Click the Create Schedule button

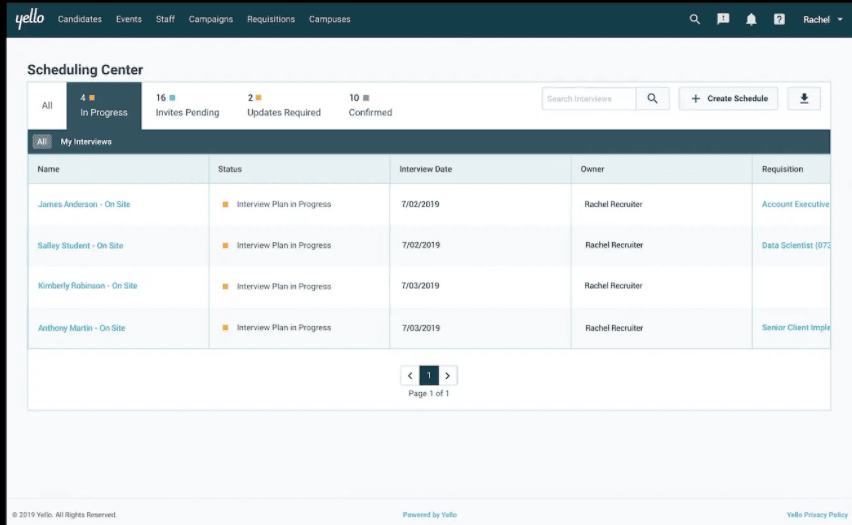click(728, 99)
